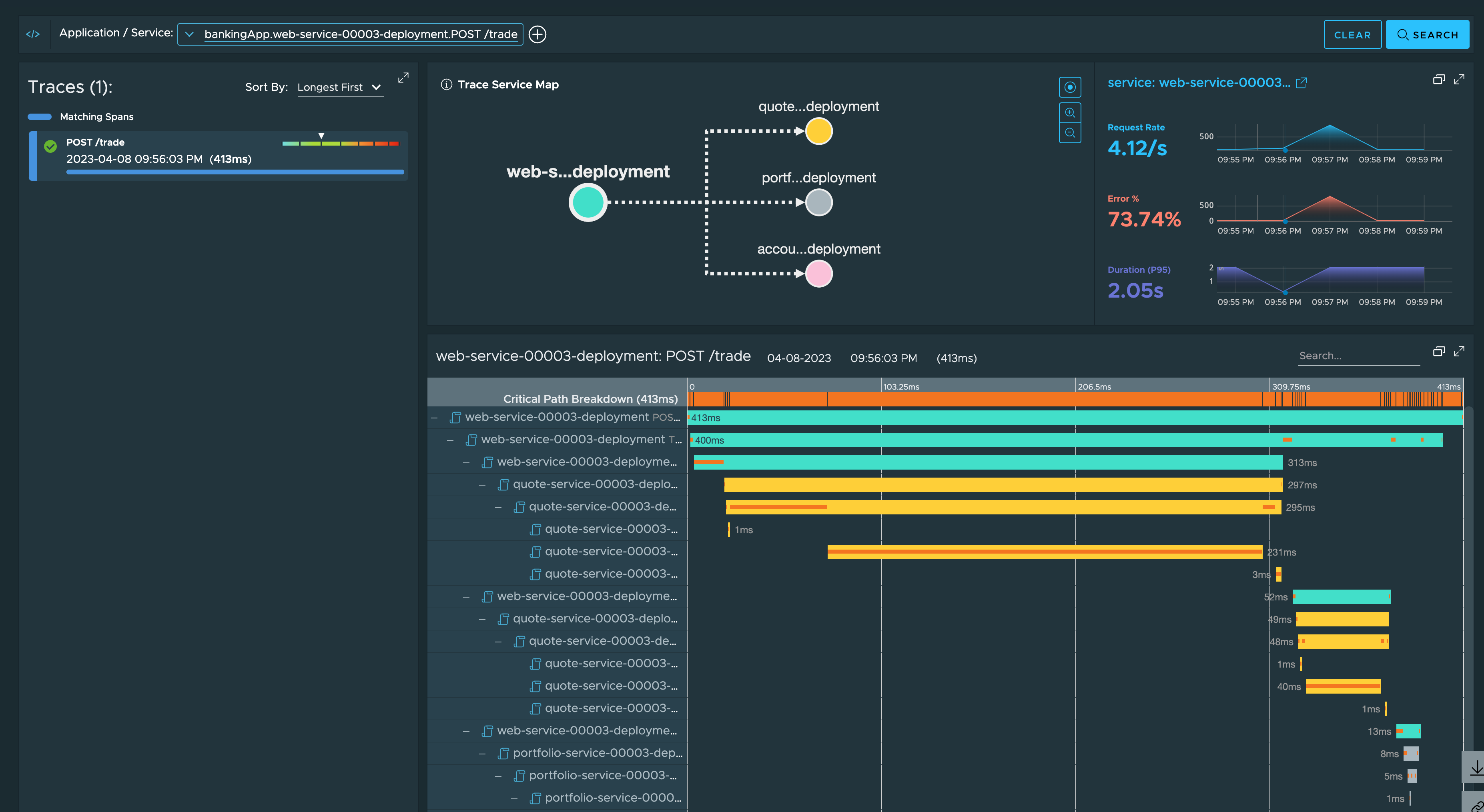This screenshot has height=812, width=1484.
Task: Click the yellow quote deployment node
Action: click(x=818, y=131)
